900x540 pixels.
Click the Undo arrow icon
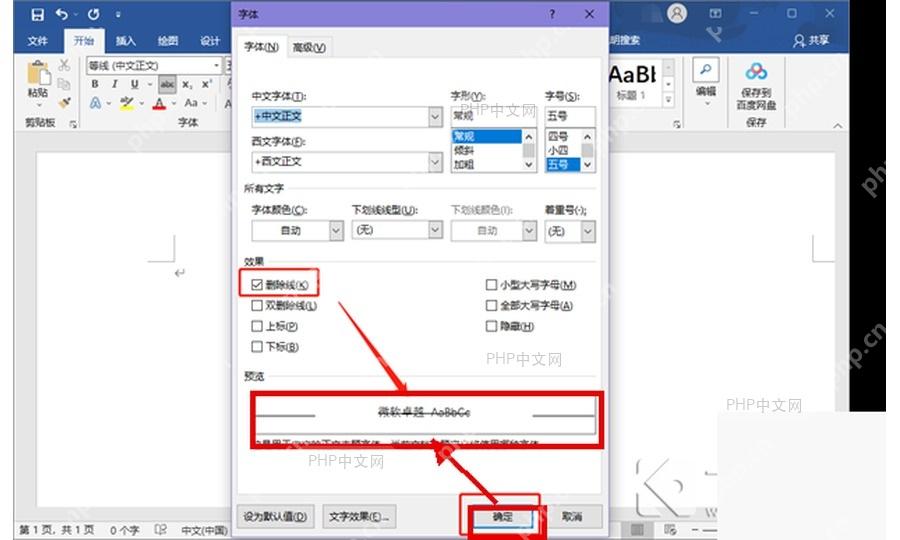[x=61, y=14]
